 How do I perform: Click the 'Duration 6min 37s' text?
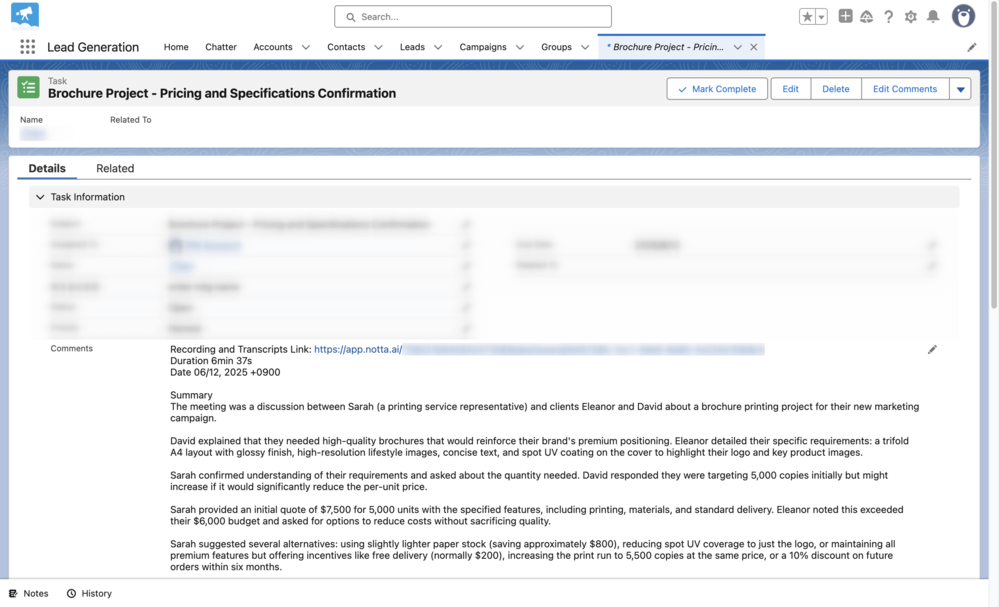point(211,361)
